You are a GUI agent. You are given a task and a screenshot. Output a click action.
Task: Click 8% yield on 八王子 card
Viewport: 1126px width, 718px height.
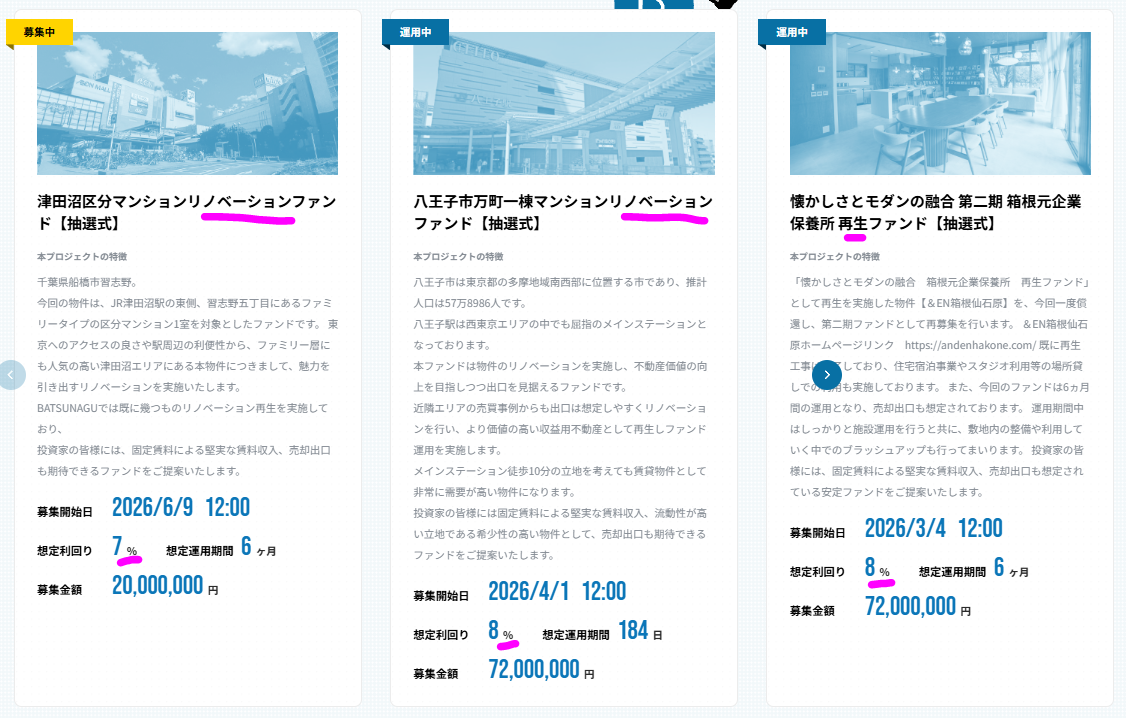click(501, 631)
